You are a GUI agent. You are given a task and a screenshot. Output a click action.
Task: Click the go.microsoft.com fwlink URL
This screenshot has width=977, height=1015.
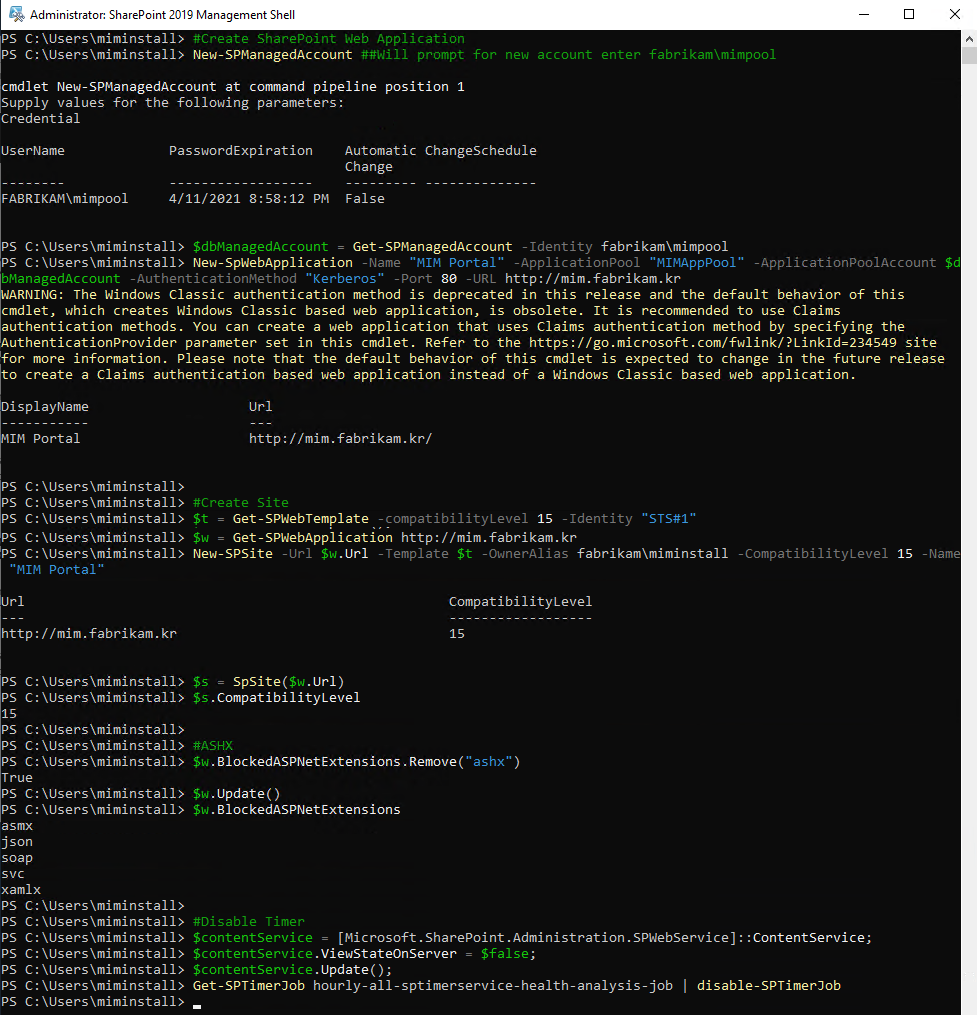tap(712, 342)
